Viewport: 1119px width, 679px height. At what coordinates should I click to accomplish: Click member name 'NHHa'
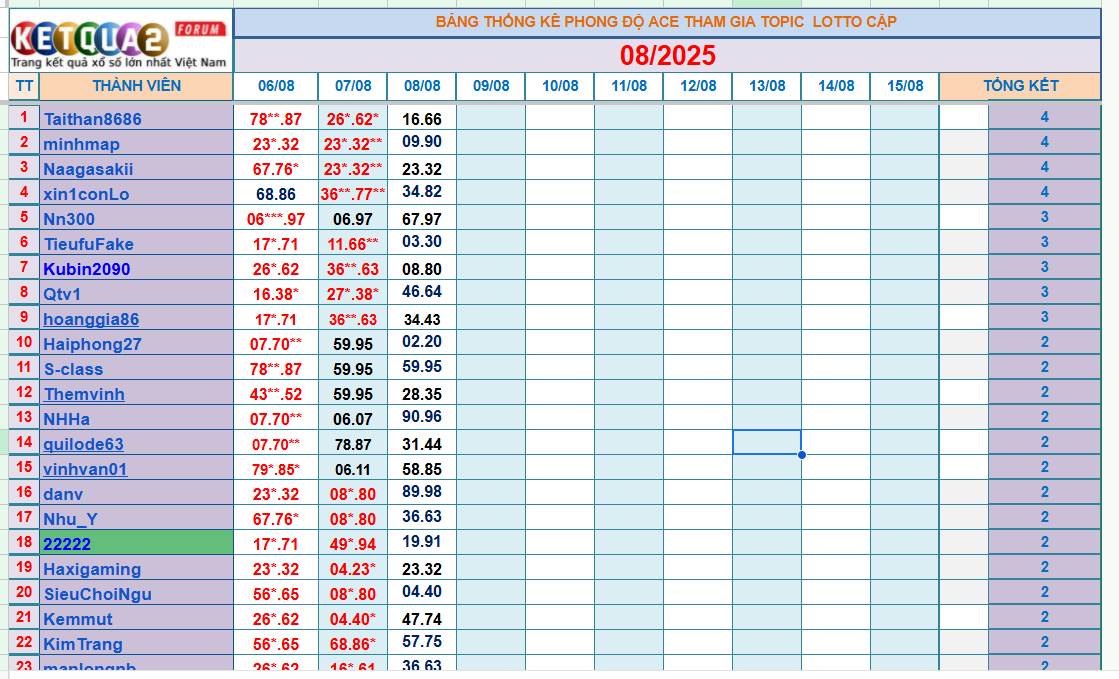pyautogui.click(x=66, y=419)
